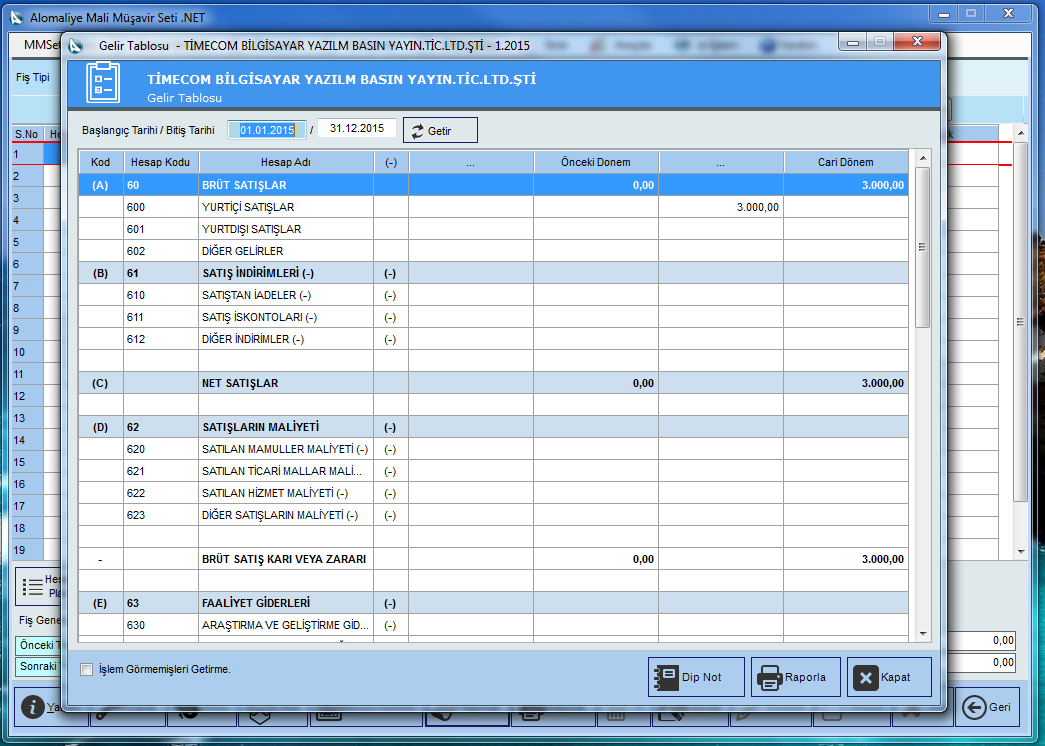Click the Getir refresh button
The height and width of the screenshot is (746, 1045).
pos(440,131)
